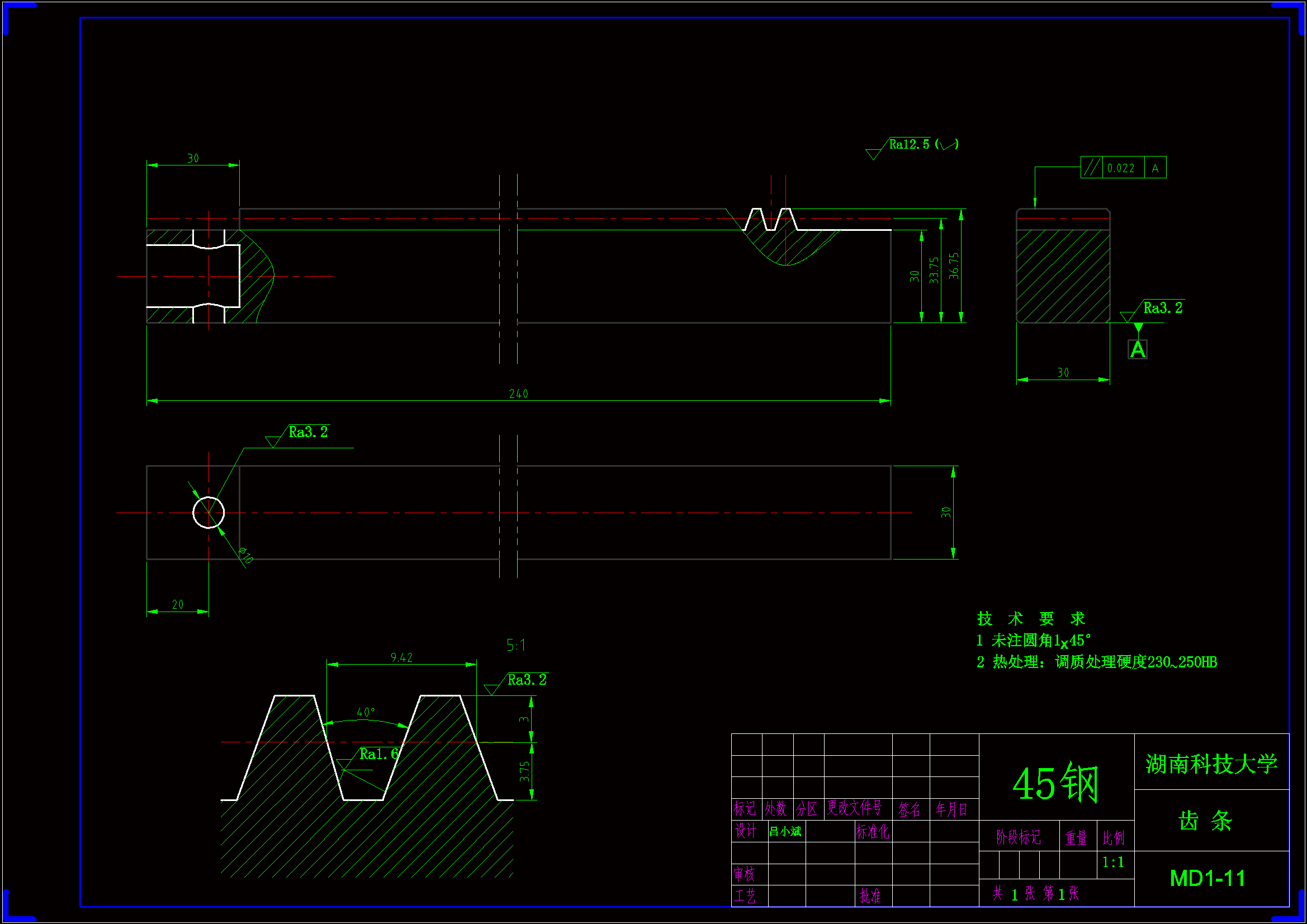1307x924 pixels.
Task: Click the parallelism symbol in tolerance frame
Action: click(x=1092, y=168)
